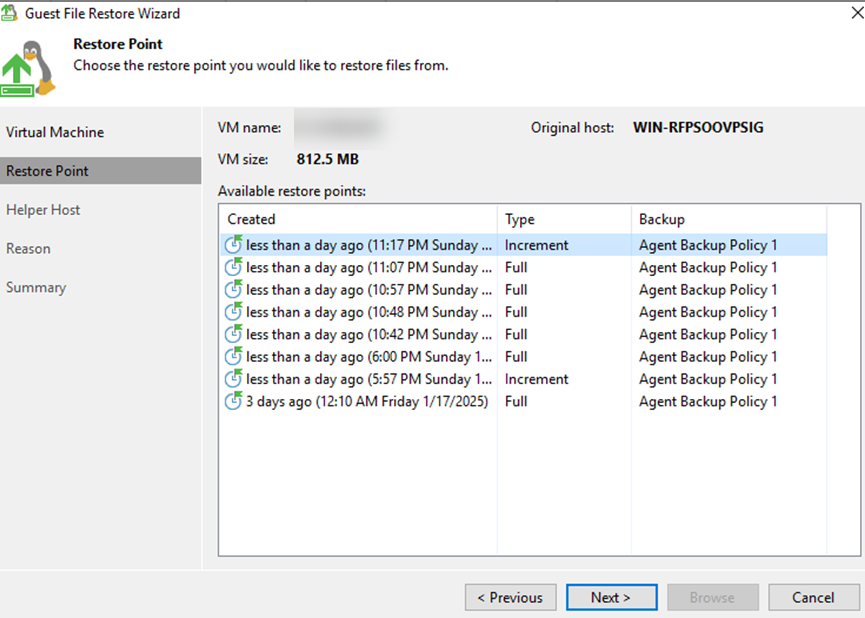Click restore point icon for Friday 1/17/2025
The image size is (865, 618).
tap(233, 401)
